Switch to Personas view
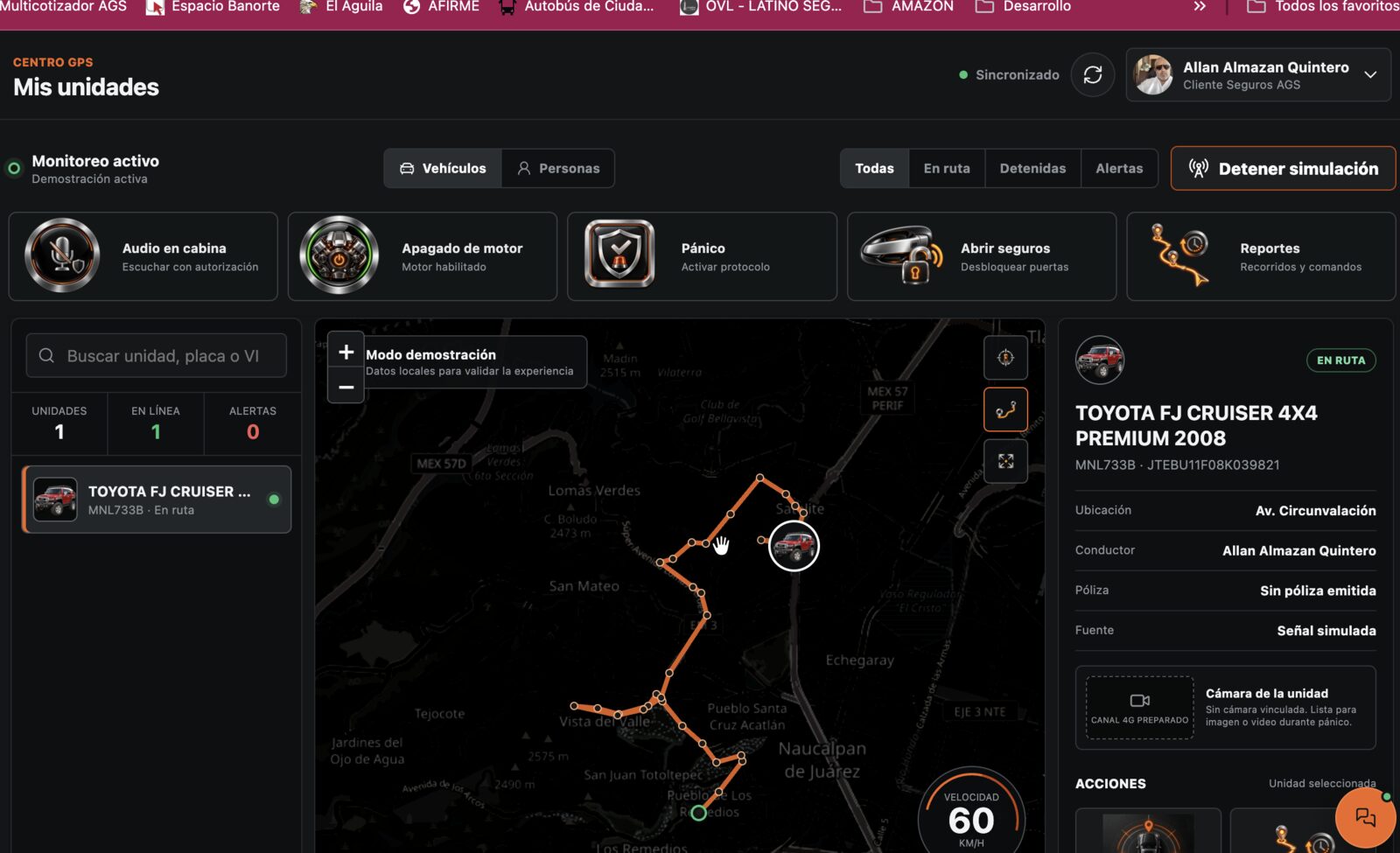Viewport: 1400px width, 853px height. point(557,168)
